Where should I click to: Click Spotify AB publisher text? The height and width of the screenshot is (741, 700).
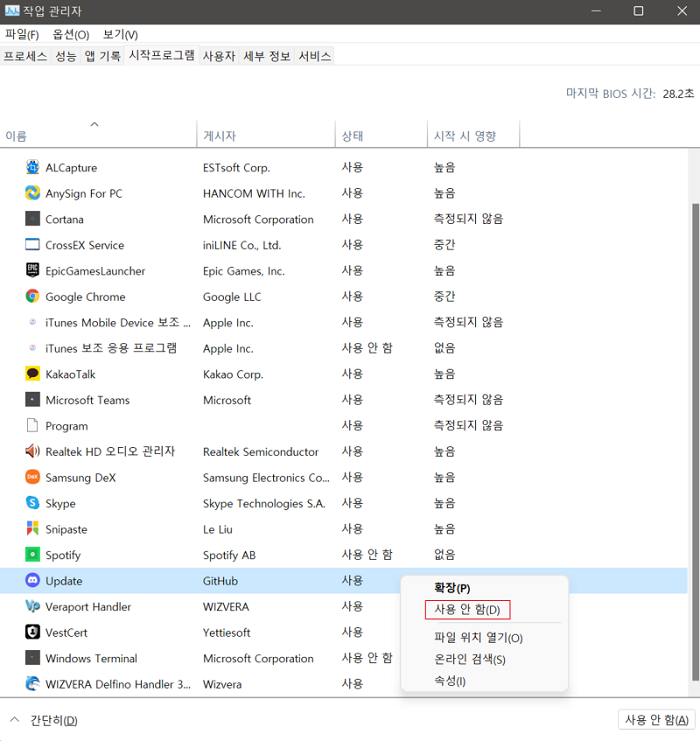(229, 555)
